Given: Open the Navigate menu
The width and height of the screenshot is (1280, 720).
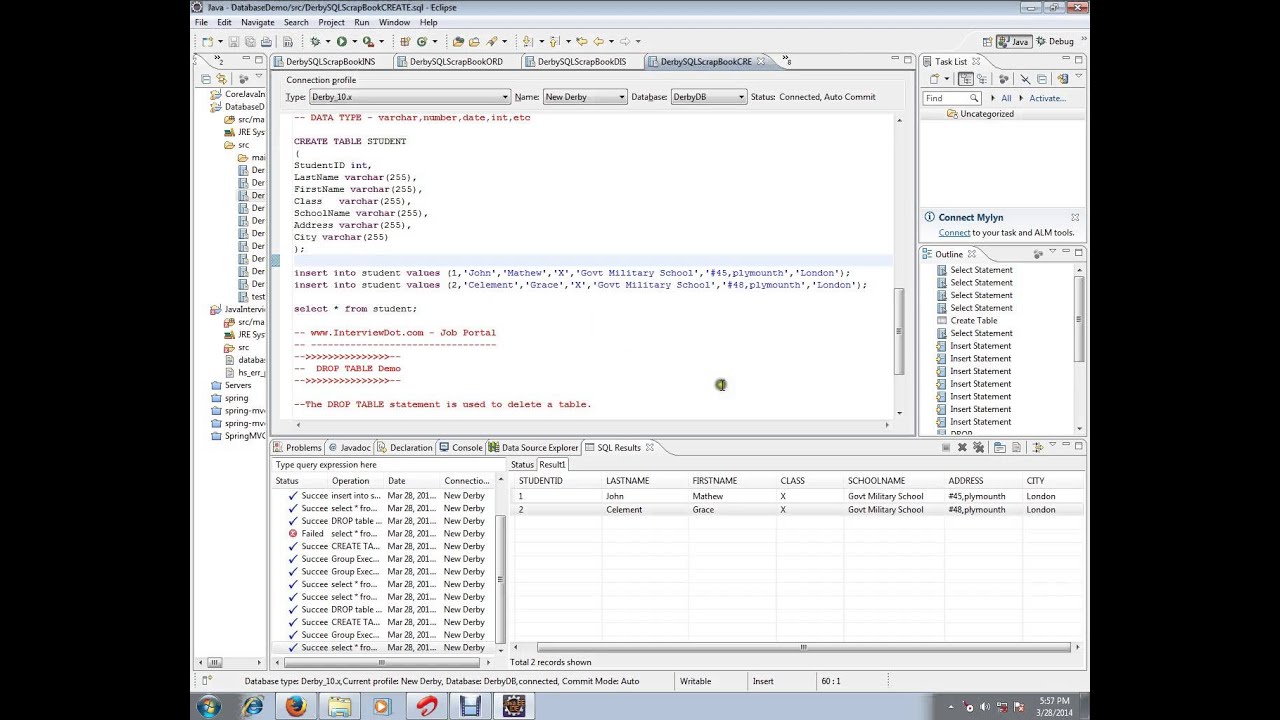Looking at the screenshot, I should coord(257,22).
